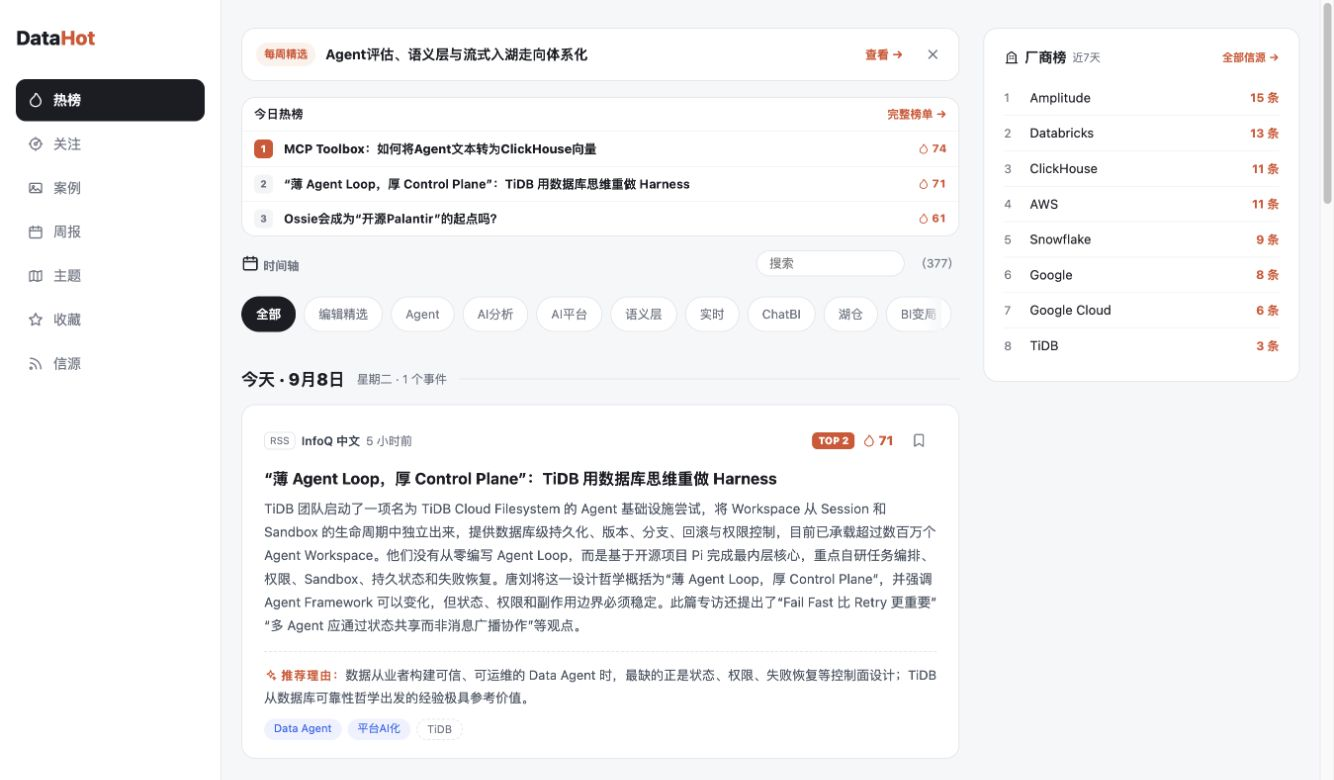The height and width of the screenshot is (780, 1334).
Task: Select the 编辑精选 filter chip
Action: point(343,314)
